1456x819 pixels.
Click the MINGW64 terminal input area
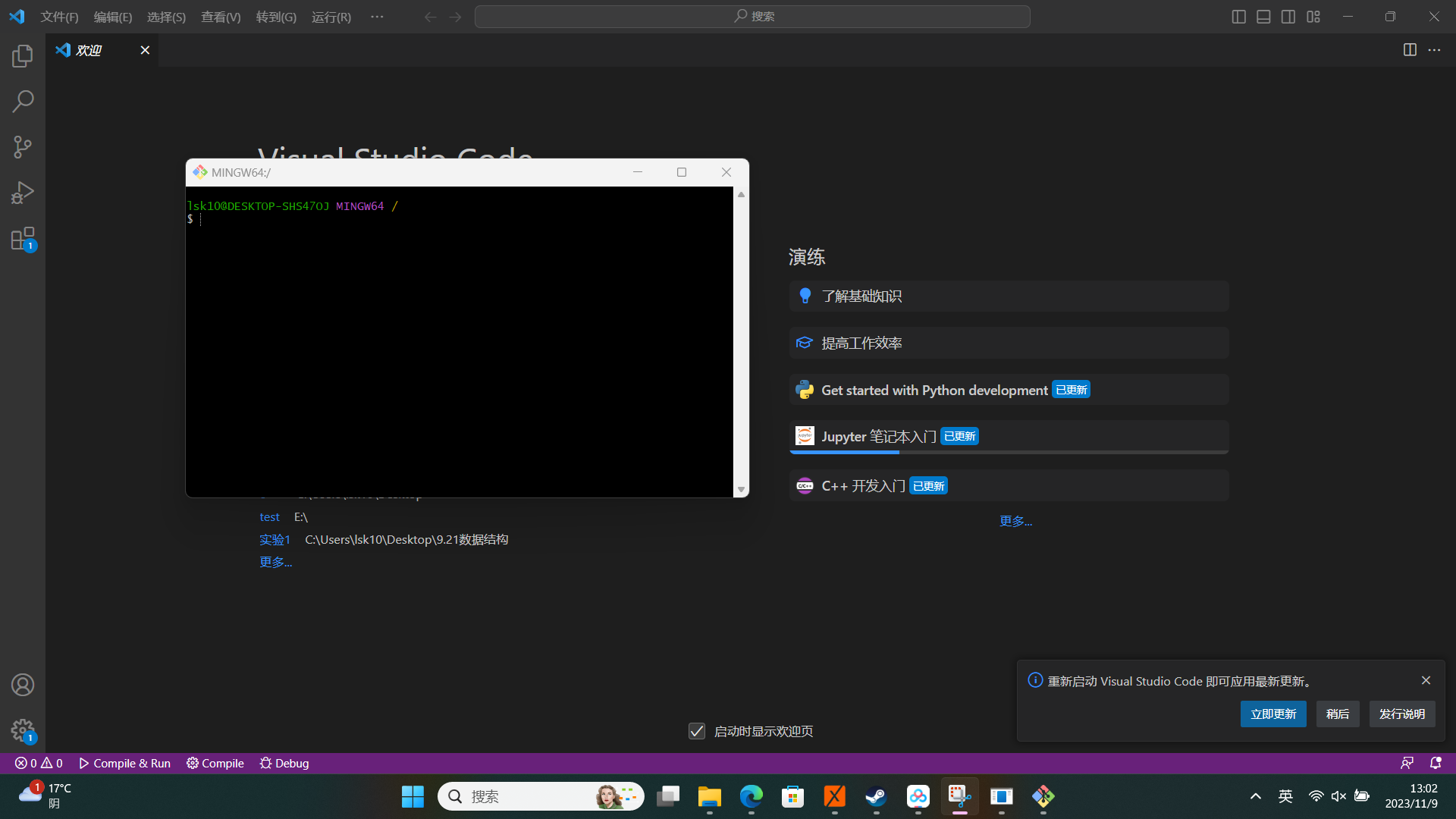[460, 341]
